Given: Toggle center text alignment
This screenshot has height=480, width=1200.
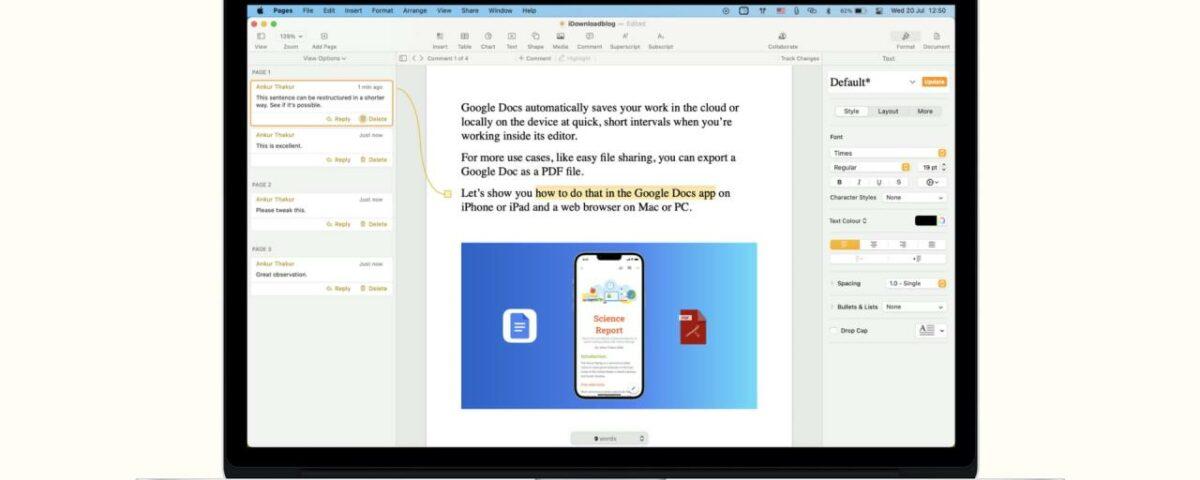Looking at the screenshot, I should pyautogui.click(x=874, y=244).
